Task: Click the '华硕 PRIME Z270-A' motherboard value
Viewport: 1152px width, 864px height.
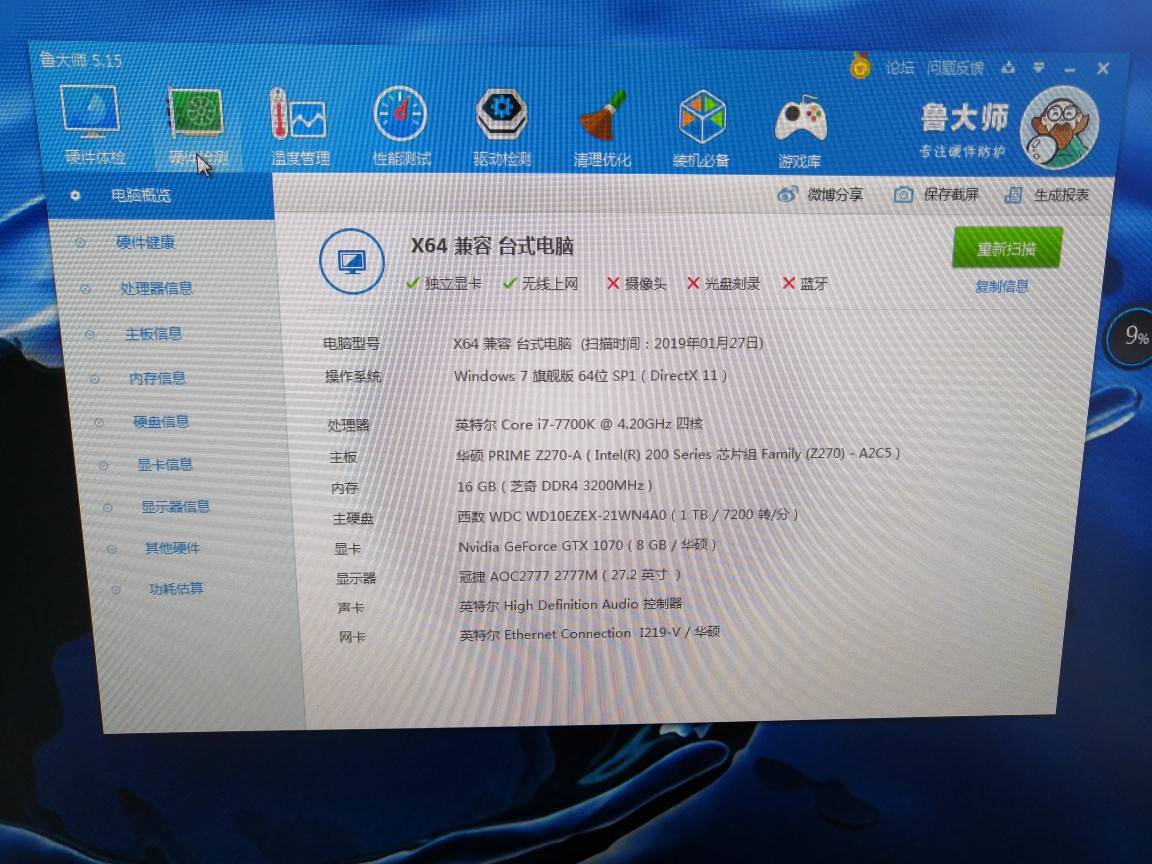Action: point(519,455)
